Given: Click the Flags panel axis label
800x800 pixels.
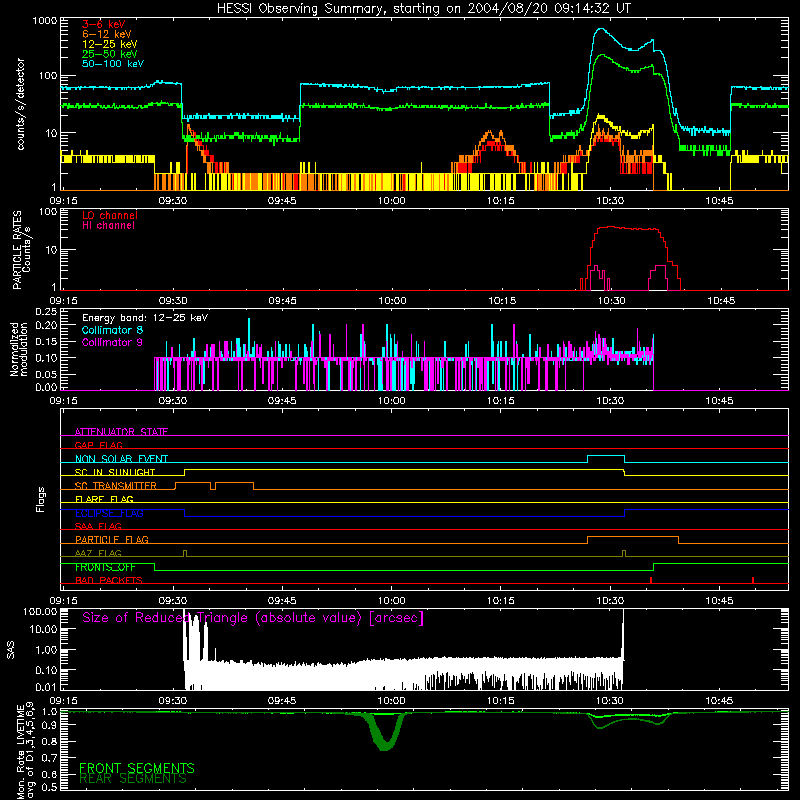Looking at the screenshot, I should (x=40, y=499).
